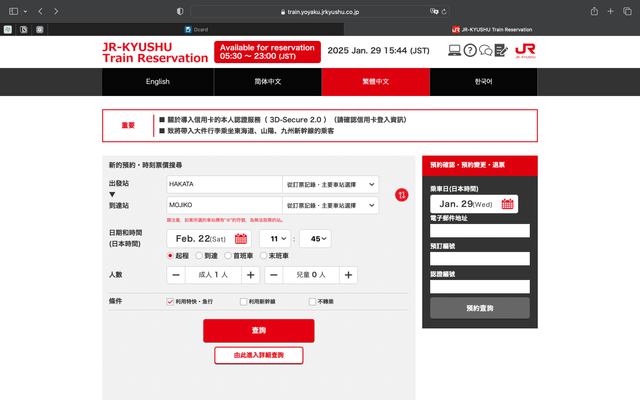Screen dimensions: 640x400
Task: Open the departure date calendar picker
Action: pos(240,239)
